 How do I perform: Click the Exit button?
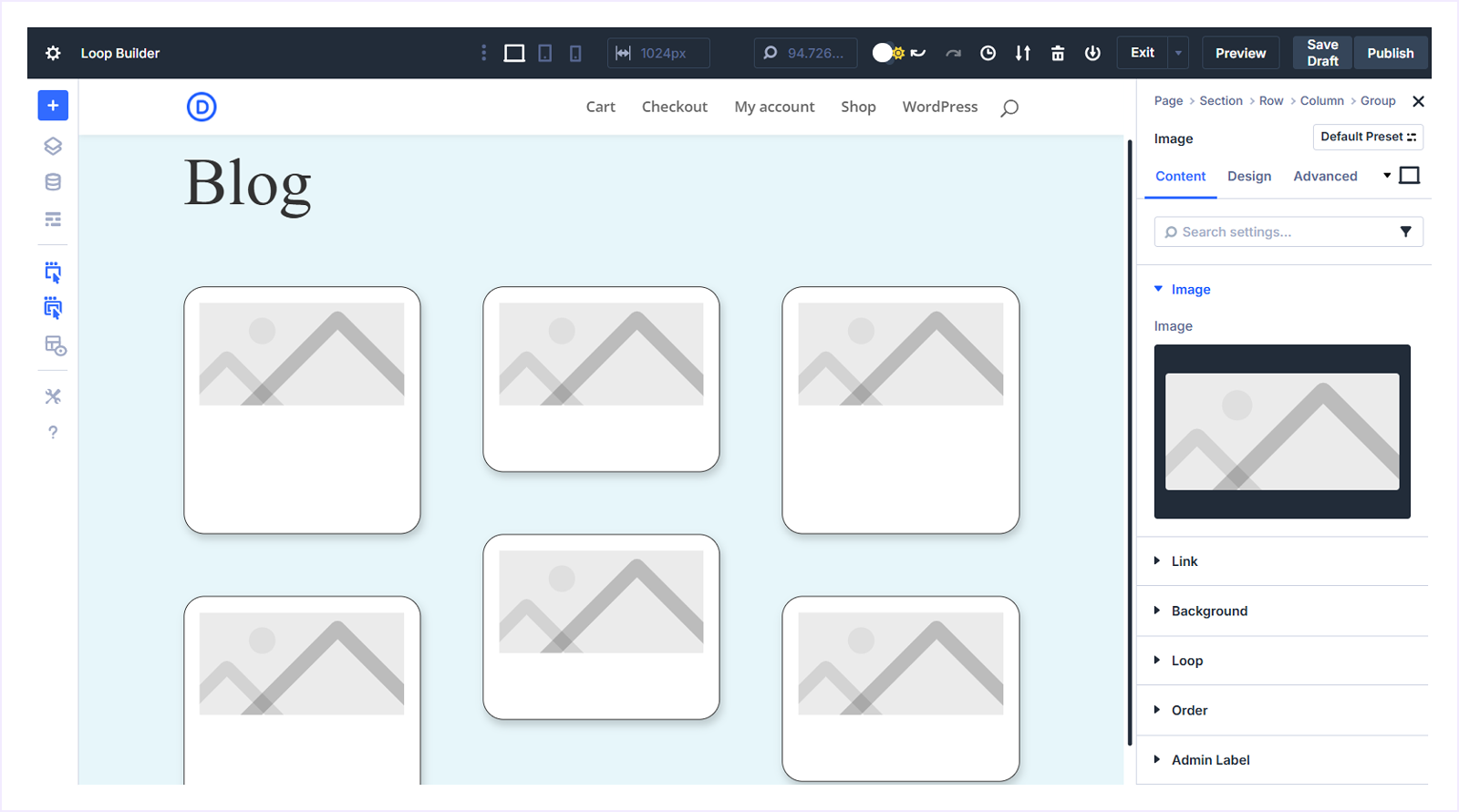point(1143,53)
